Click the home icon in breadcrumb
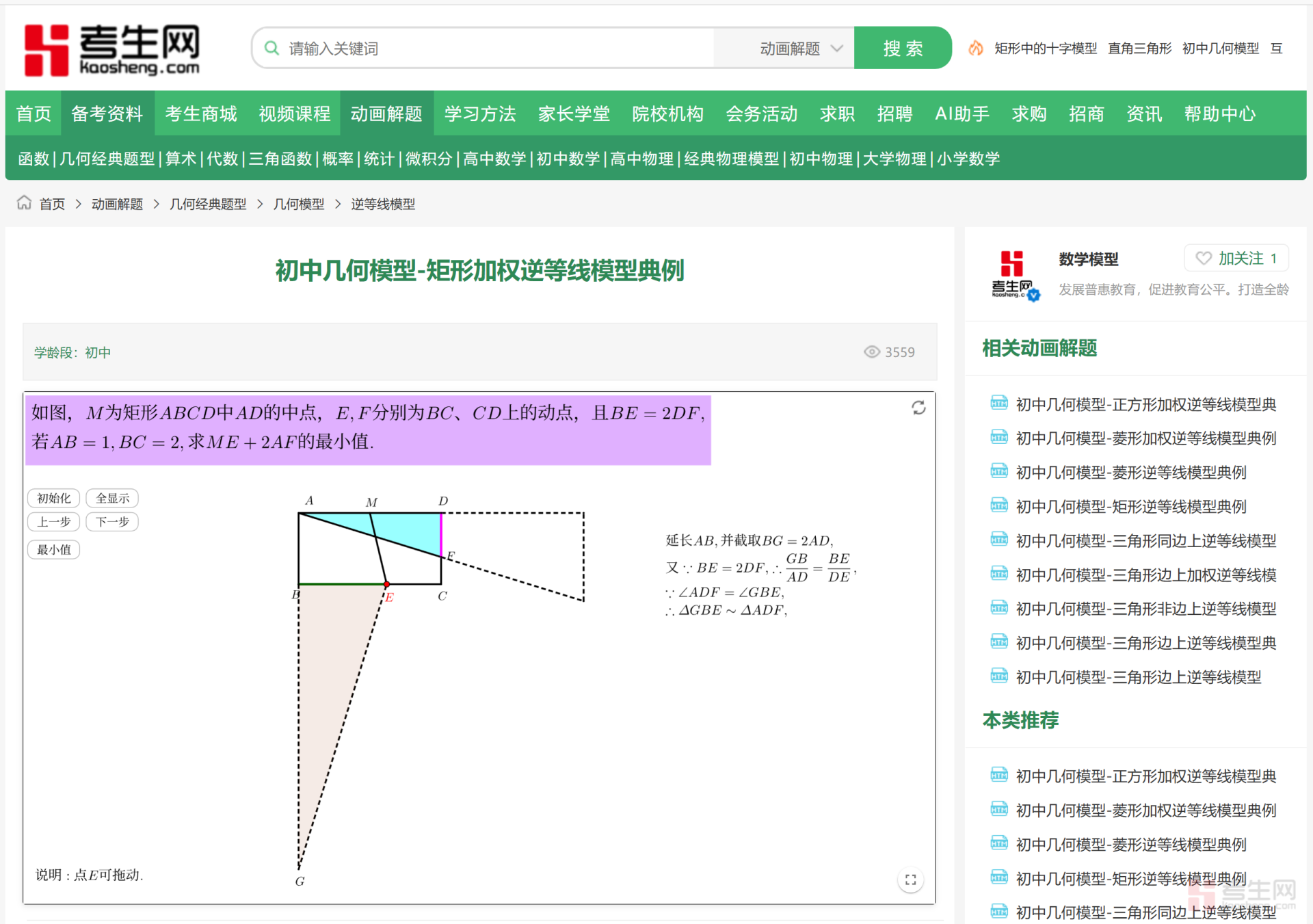This screenshot has height=924, width=1313. point(24,203)
